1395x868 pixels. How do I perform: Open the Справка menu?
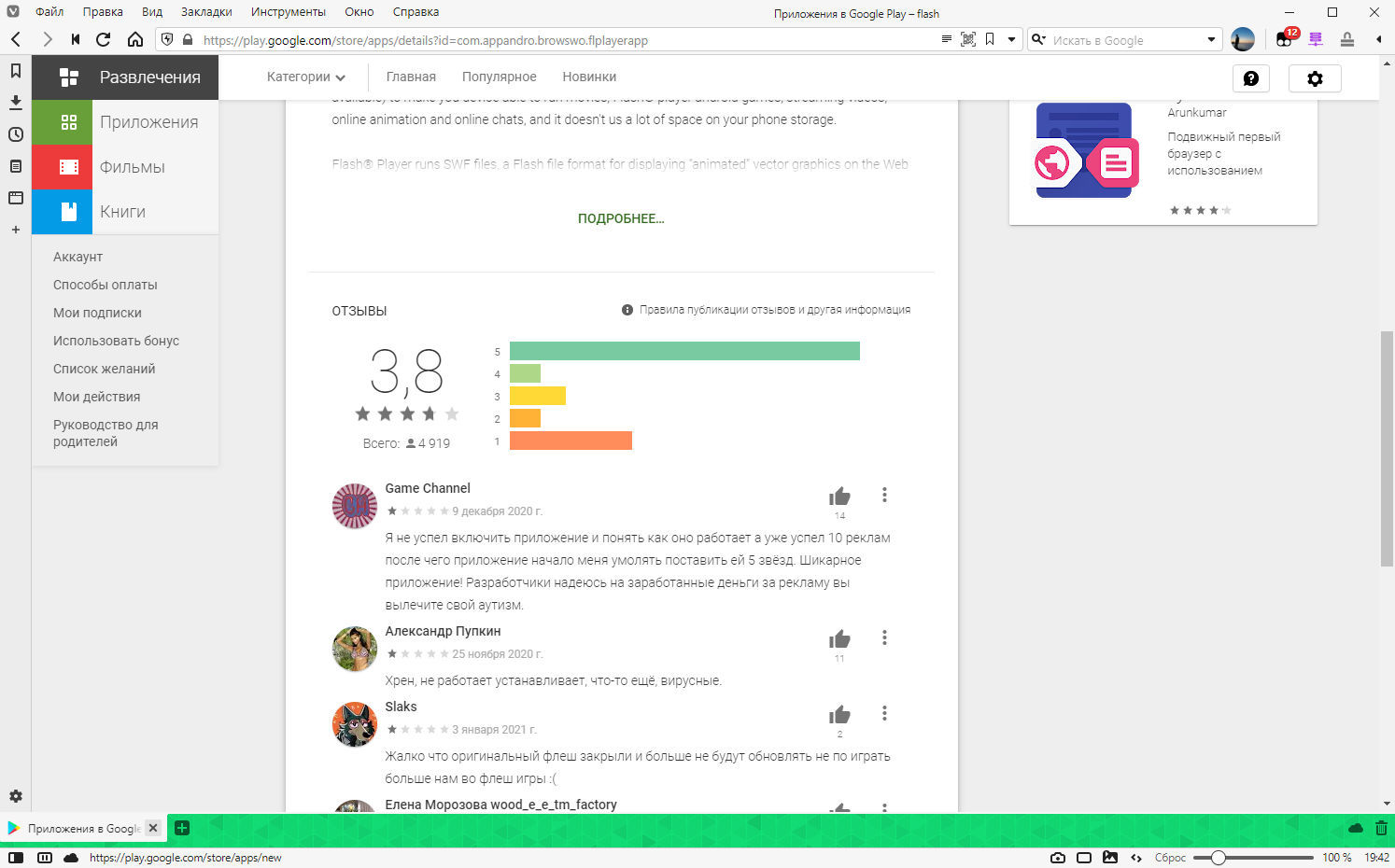tap(416, 12)
